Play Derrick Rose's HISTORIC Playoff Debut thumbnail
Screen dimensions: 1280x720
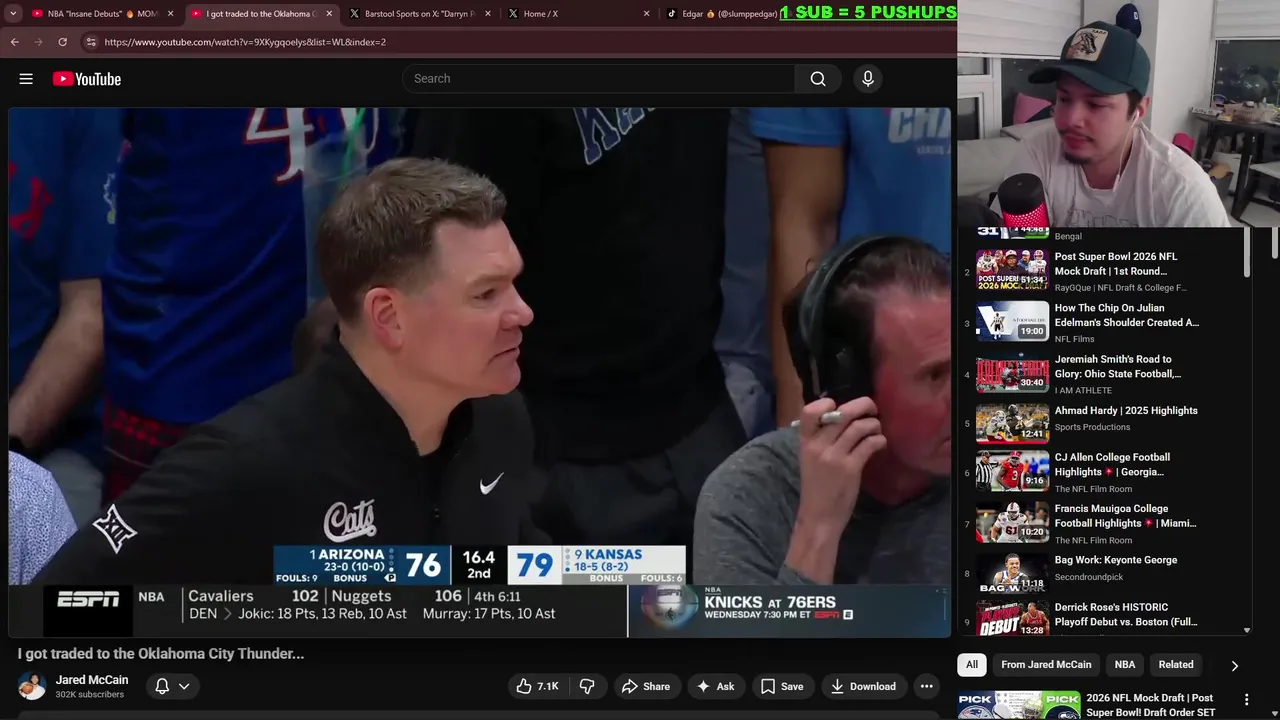(x=1013, y=619)
